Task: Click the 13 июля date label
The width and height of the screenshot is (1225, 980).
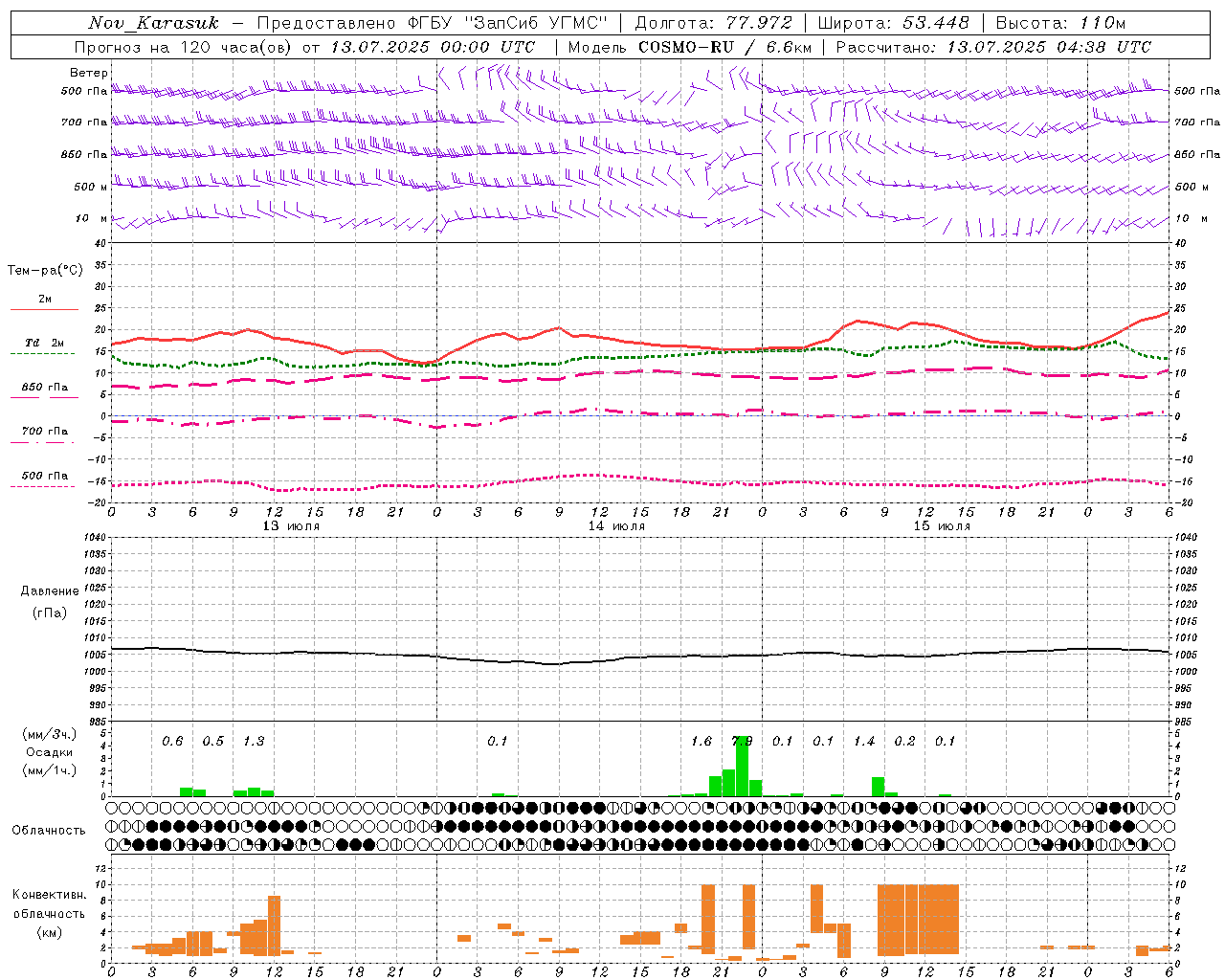Action: click(292, 526)
